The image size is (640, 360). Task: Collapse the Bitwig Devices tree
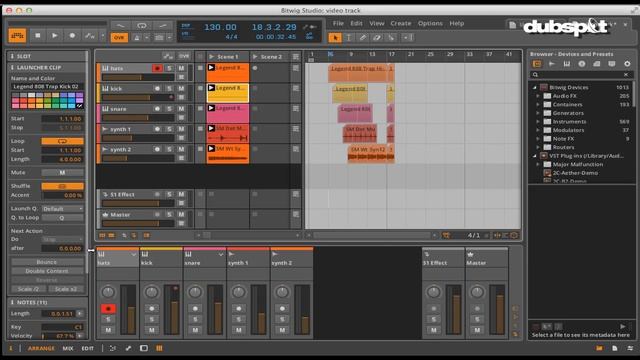point(534,87)
